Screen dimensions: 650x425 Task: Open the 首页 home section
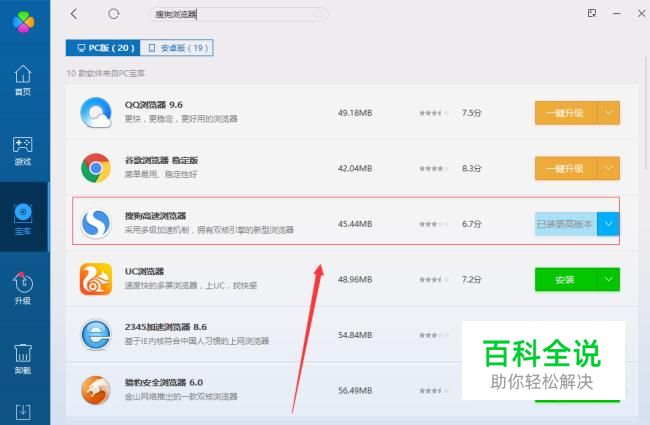(23, 80)
